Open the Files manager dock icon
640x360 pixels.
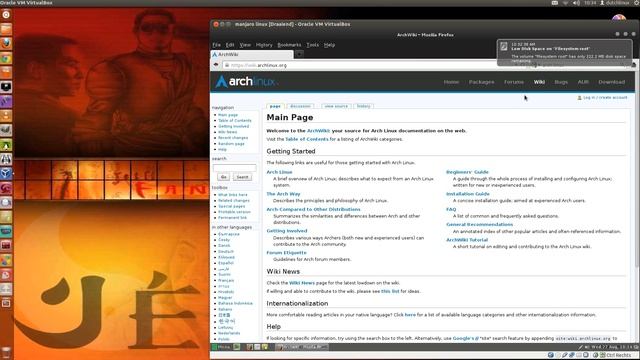click(x=6, y=29)
